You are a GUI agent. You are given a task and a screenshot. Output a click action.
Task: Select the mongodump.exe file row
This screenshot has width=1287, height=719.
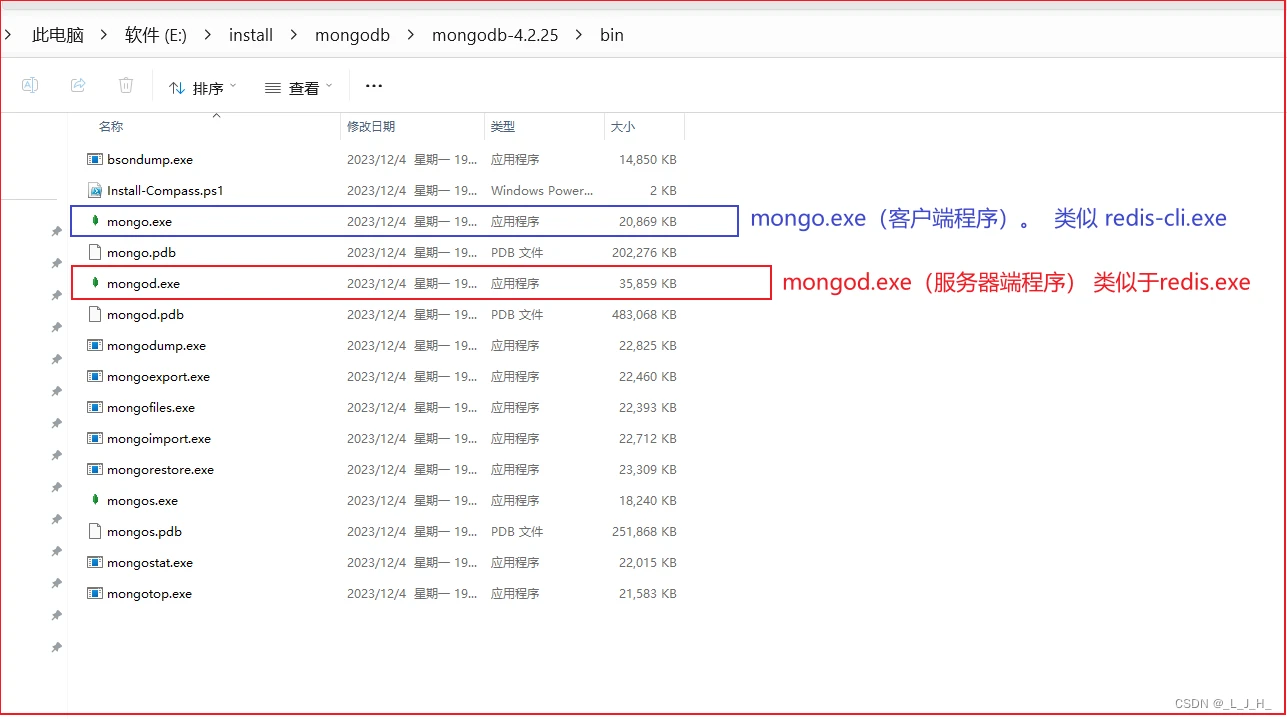point(156,345)
